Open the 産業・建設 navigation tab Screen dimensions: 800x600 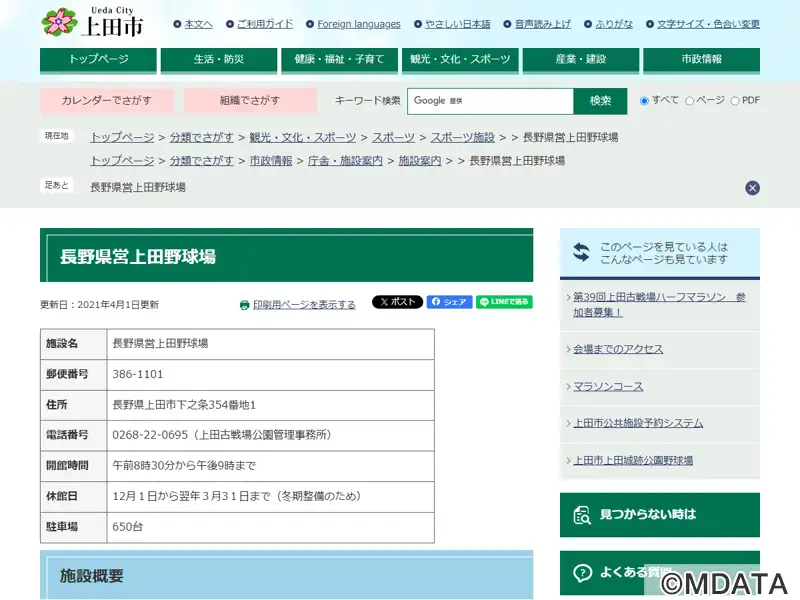click(x=581, y=60)
